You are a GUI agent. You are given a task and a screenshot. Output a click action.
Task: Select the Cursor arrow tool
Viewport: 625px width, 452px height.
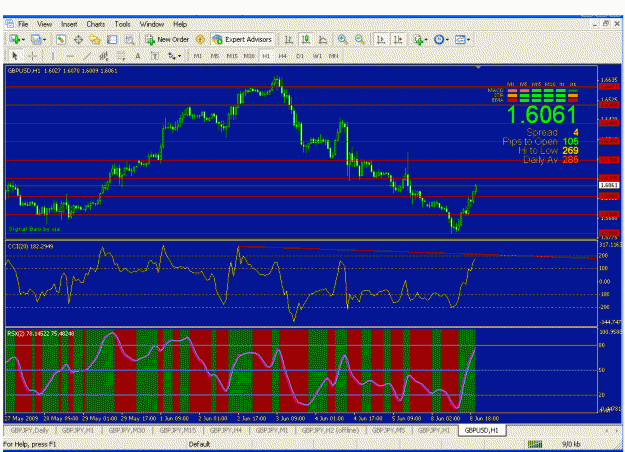pyautogui.click(x=15, y=56)
